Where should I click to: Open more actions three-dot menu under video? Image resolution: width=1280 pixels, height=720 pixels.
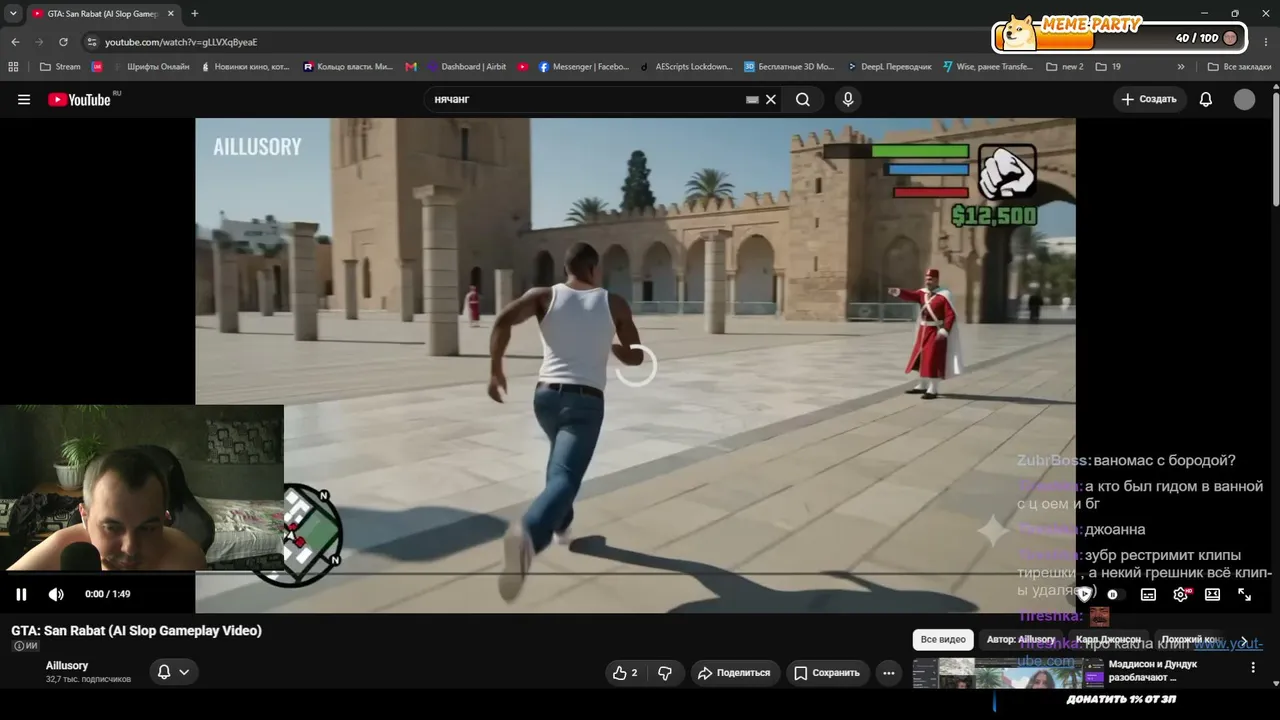coord(888,673)
